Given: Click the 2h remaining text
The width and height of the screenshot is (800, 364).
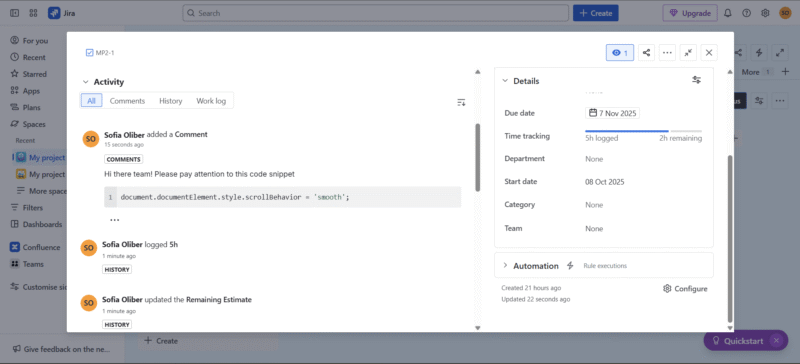Looking at the screenshot, I should [680, 138].
